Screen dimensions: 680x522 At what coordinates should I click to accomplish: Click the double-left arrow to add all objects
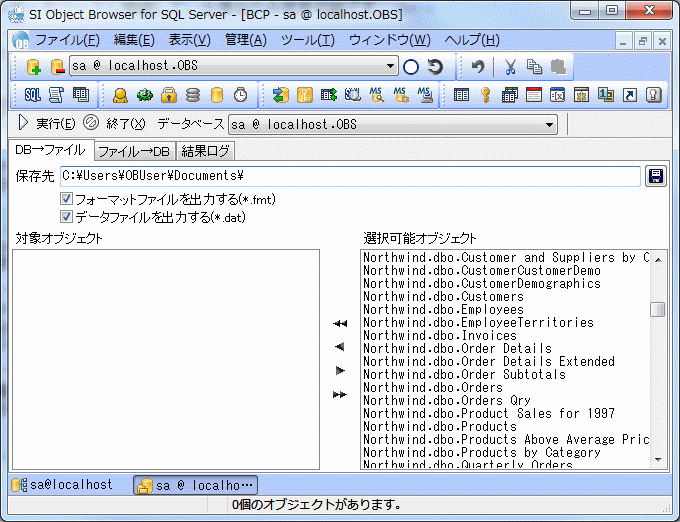340,324
